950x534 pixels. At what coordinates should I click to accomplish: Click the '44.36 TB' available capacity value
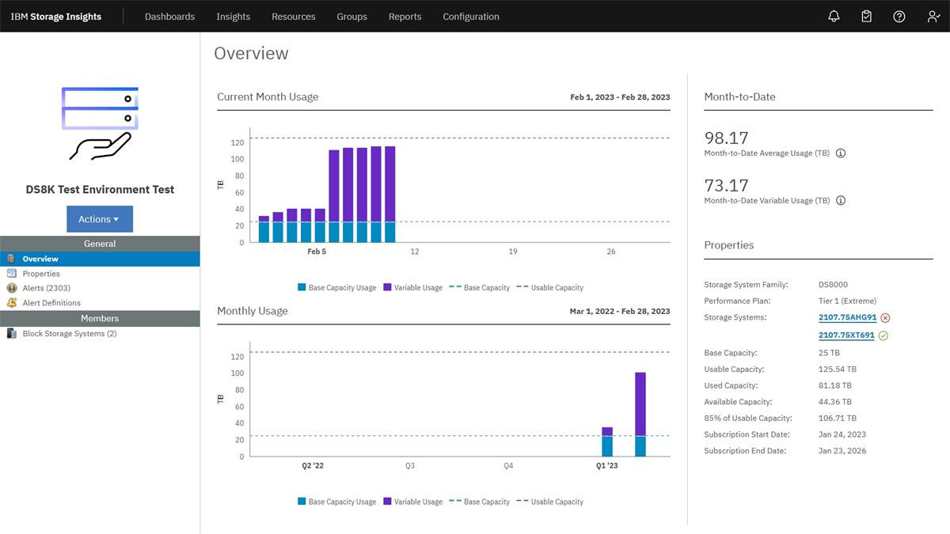pos(835,401)
